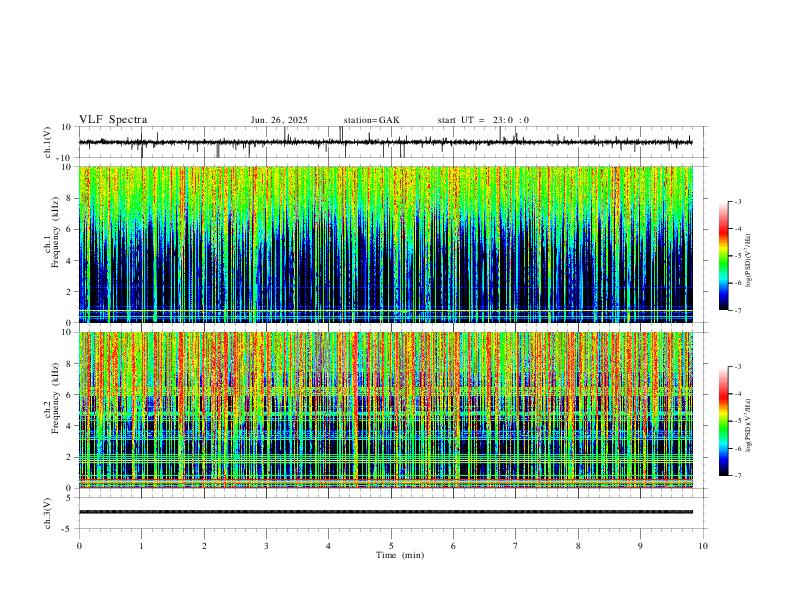Click the "VLF Spectra" title text
Screen dimensions: 792x612
coord(113,120)
